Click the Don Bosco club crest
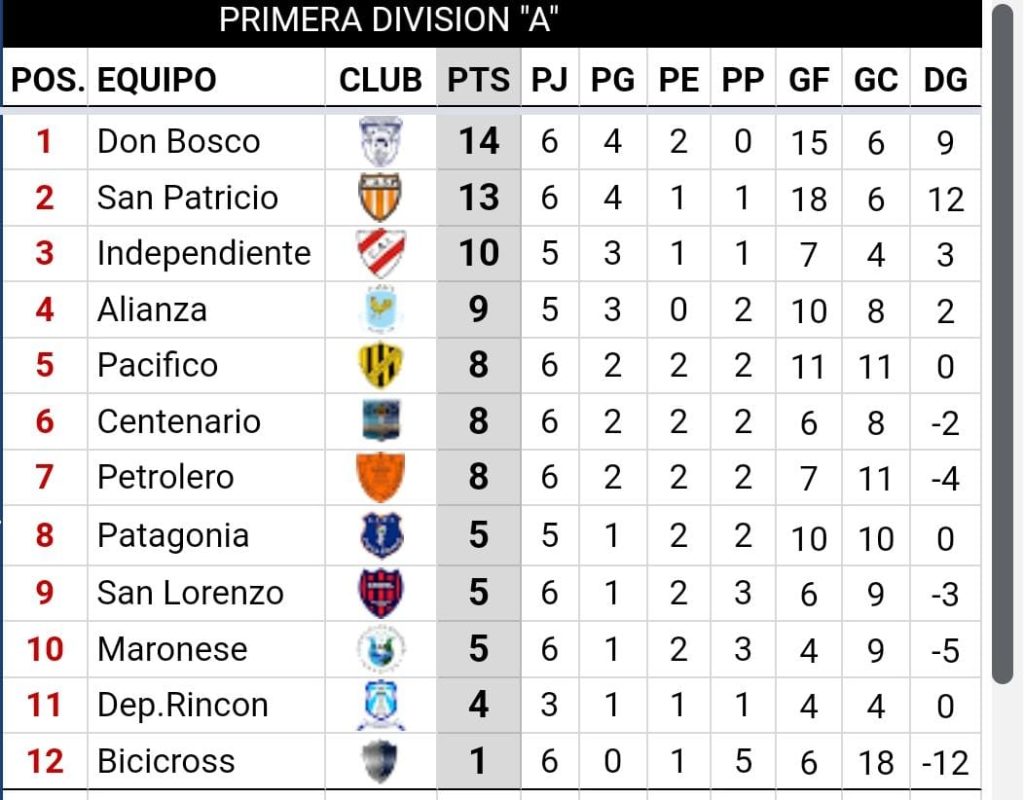Image resolution: width=1024 pixels, height=800 pixels. 380,141
